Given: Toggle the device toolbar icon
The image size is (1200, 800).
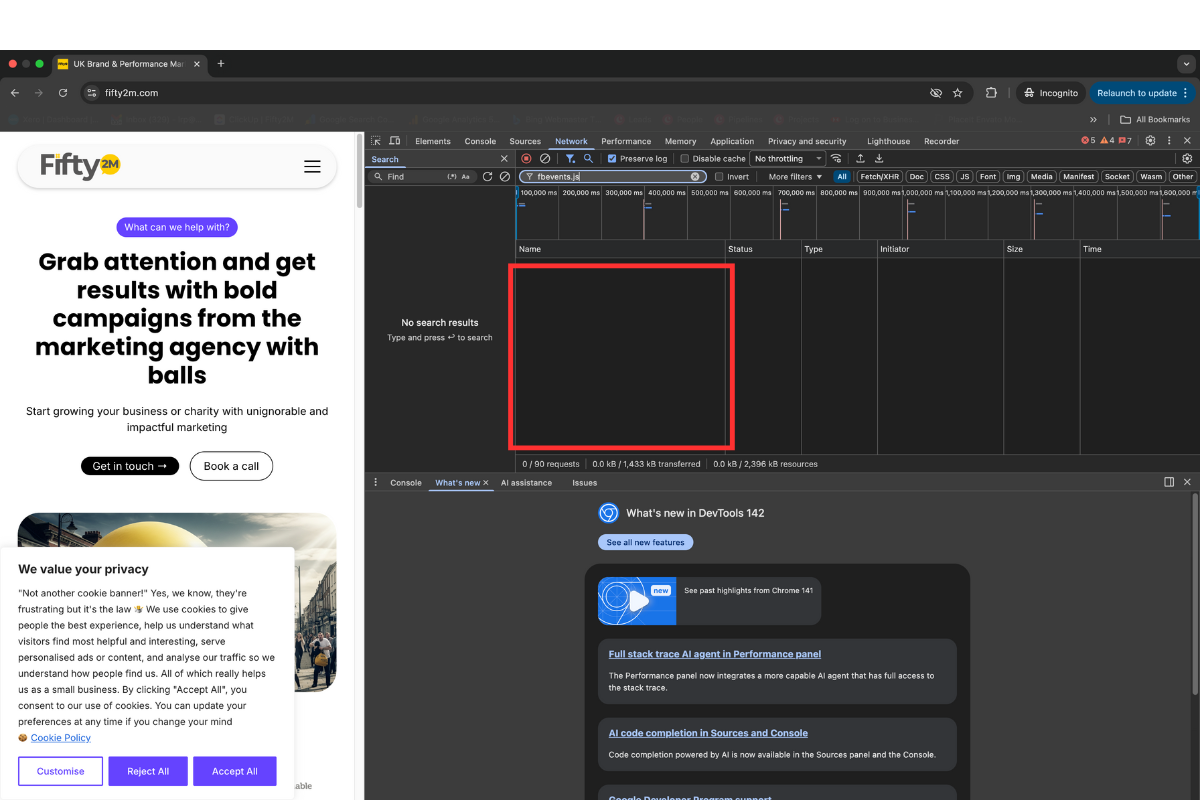Looking at the screenshot, I should (395, 141).
